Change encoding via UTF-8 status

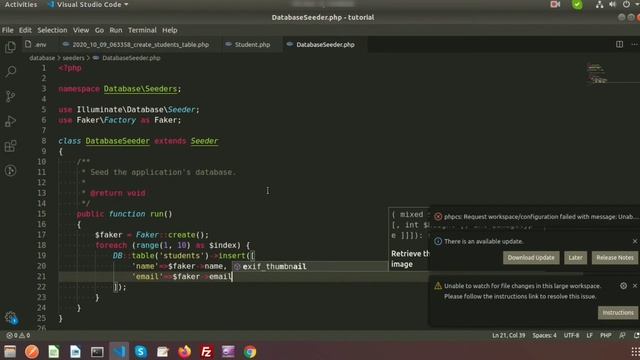tap(571, 335)
